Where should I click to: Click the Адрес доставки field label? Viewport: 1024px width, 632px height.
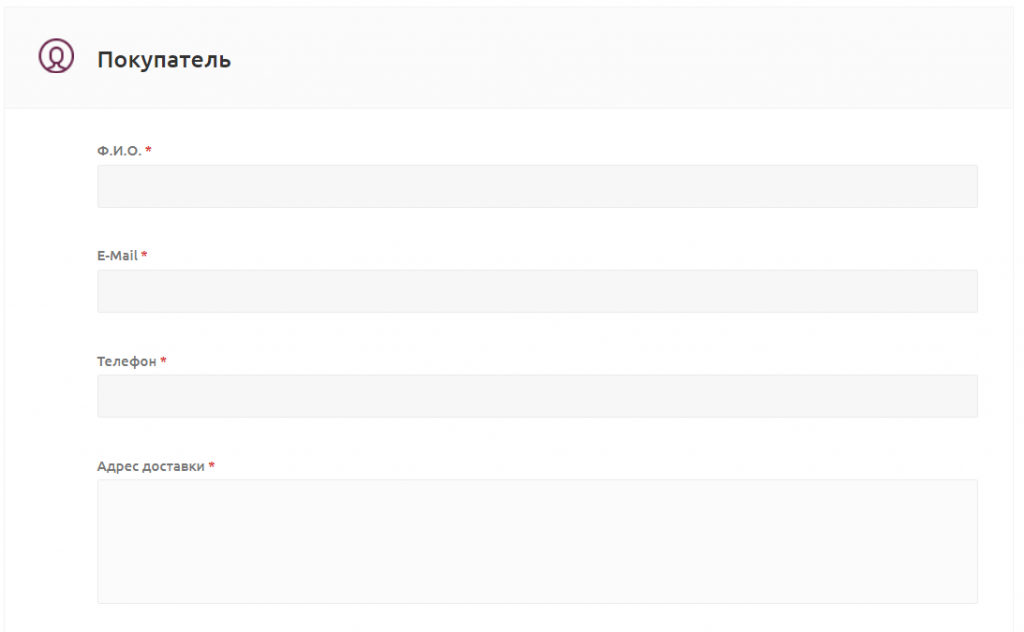pyautogui.click(x=151, y=466)
